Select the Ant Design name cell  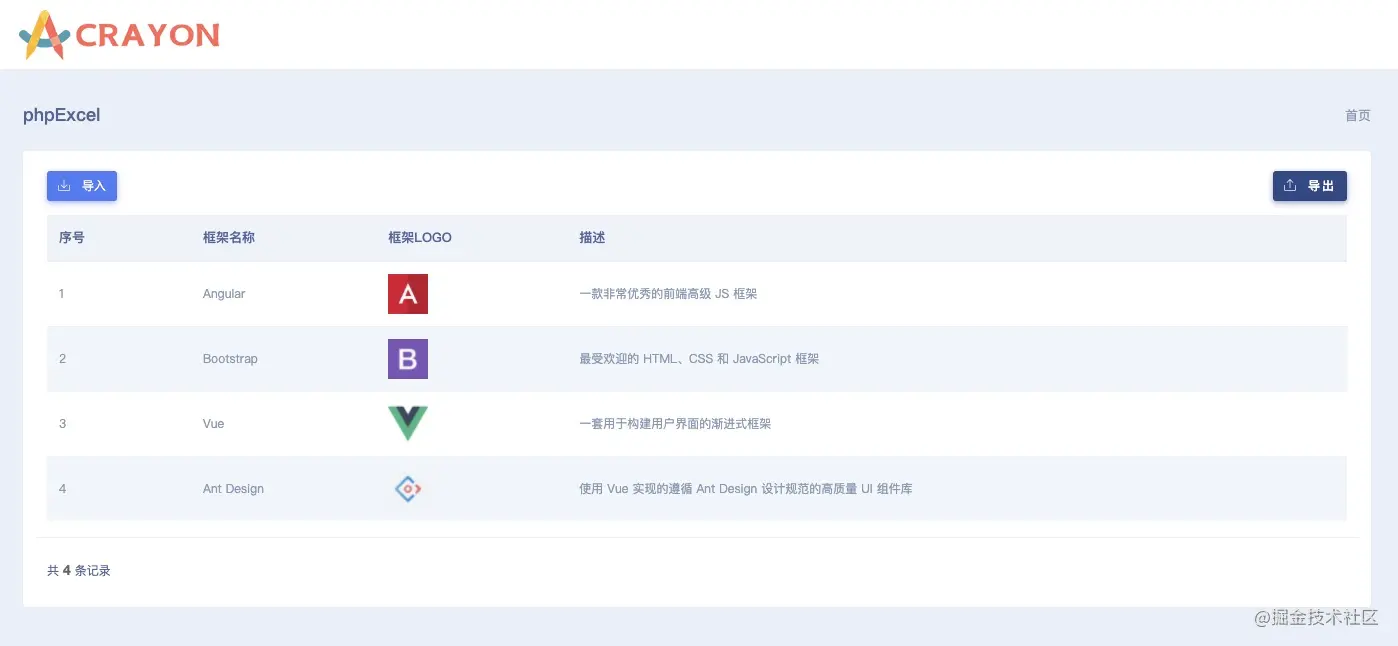click(x=233, y=489)
